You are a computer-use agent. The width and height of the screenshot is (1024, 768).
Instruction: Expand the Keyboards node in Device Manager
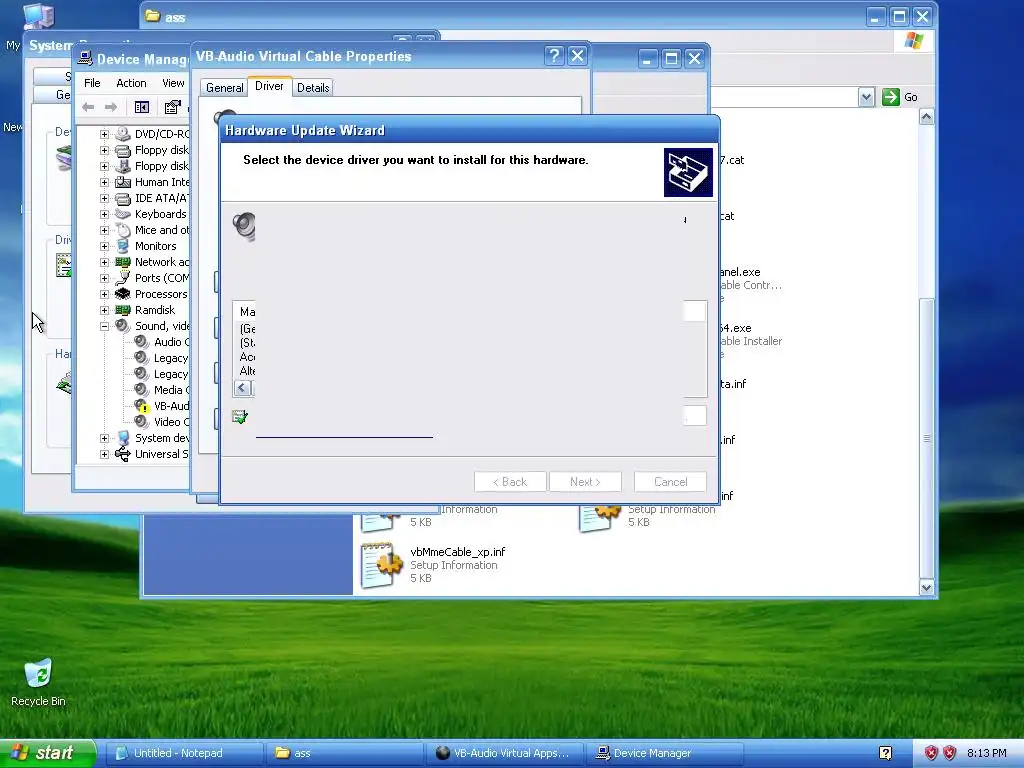pyautogui.click(x=104, y=214)
